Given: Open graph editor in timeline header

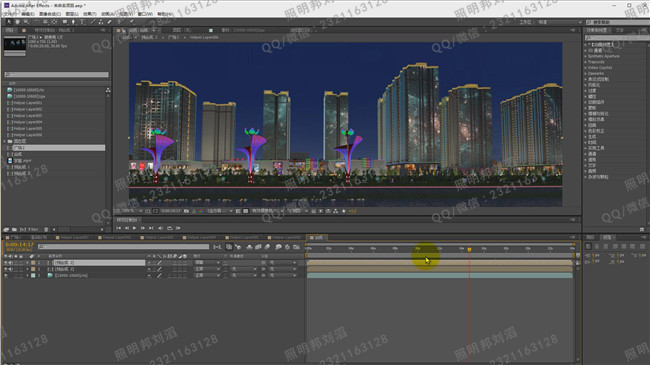Looking at the screenshot, I should pyautogui.click(x=296, y=247).
